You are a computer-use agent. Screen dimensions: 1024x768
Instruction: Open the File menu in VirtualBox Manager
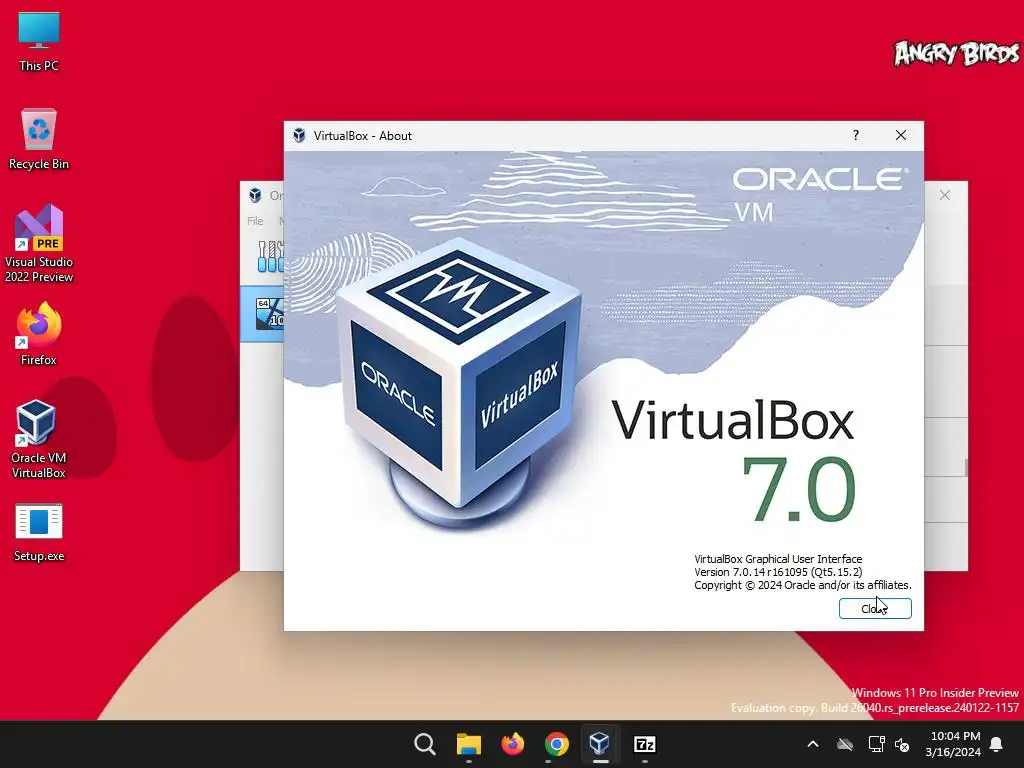255,221
